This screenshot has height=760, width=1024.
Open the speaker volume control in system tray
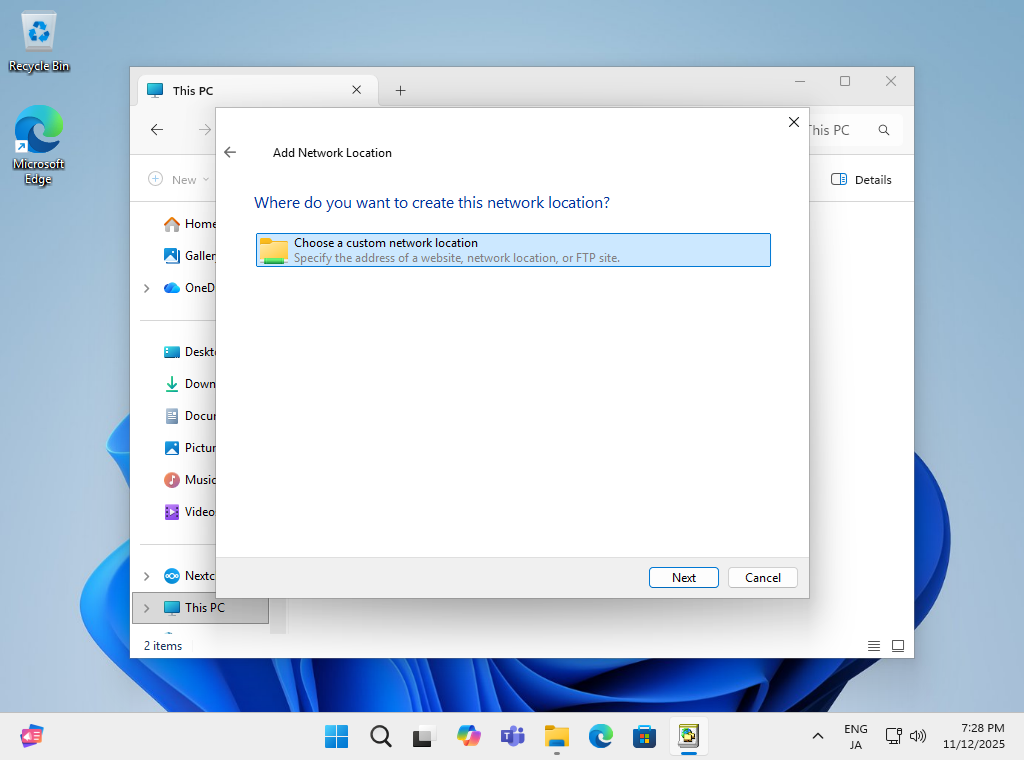tap(917, 736)
